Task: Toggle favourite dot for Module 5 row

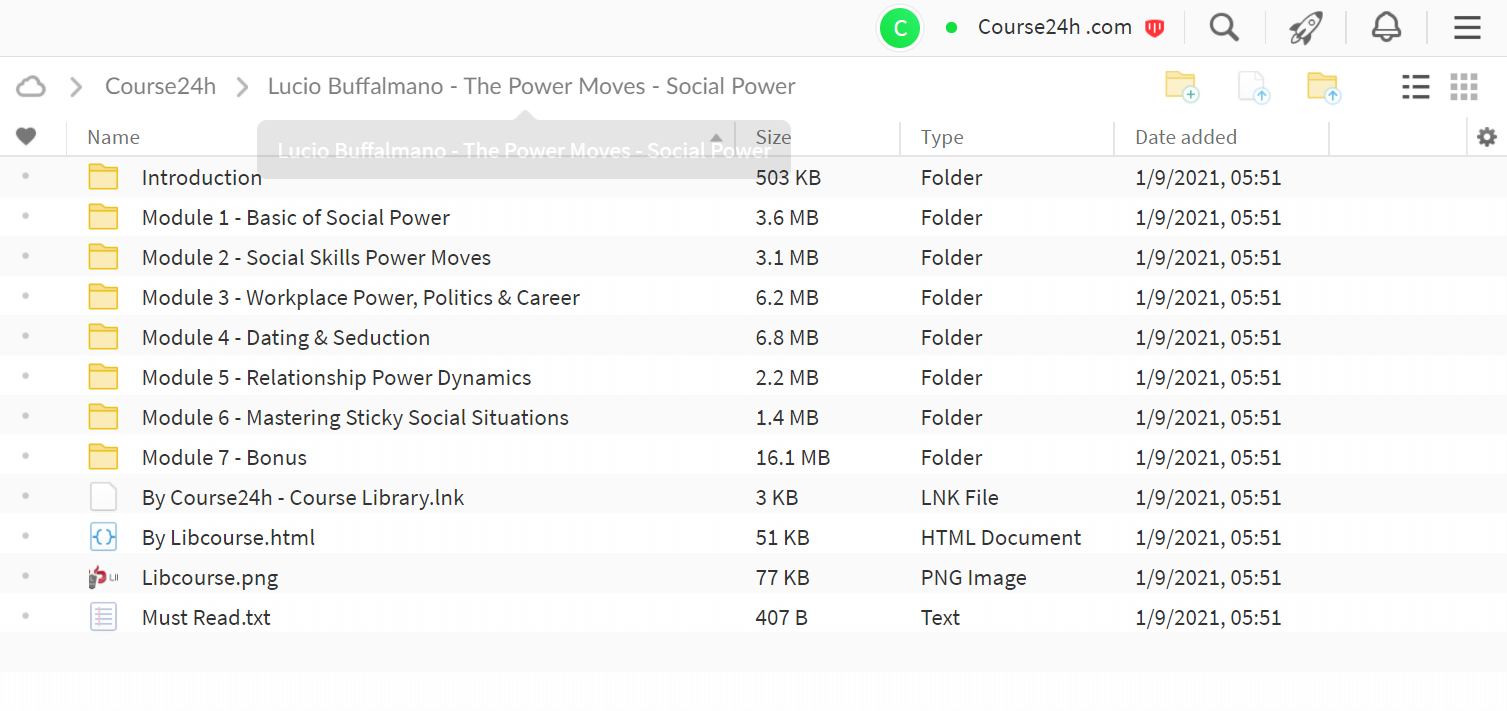Action: pos(25,376)
